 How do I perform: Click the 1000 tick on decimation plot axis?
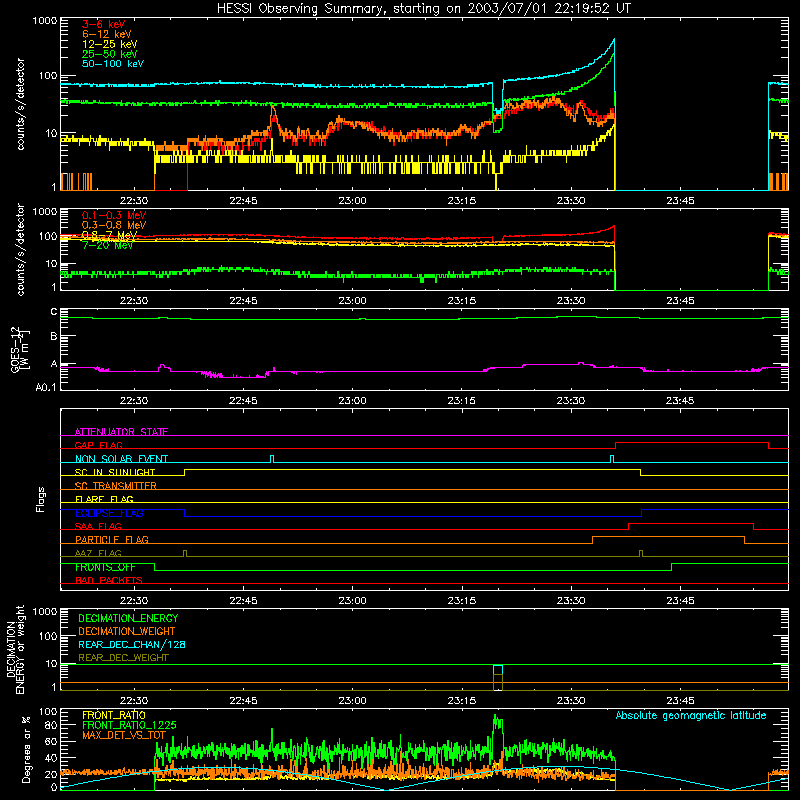point(45,612)
